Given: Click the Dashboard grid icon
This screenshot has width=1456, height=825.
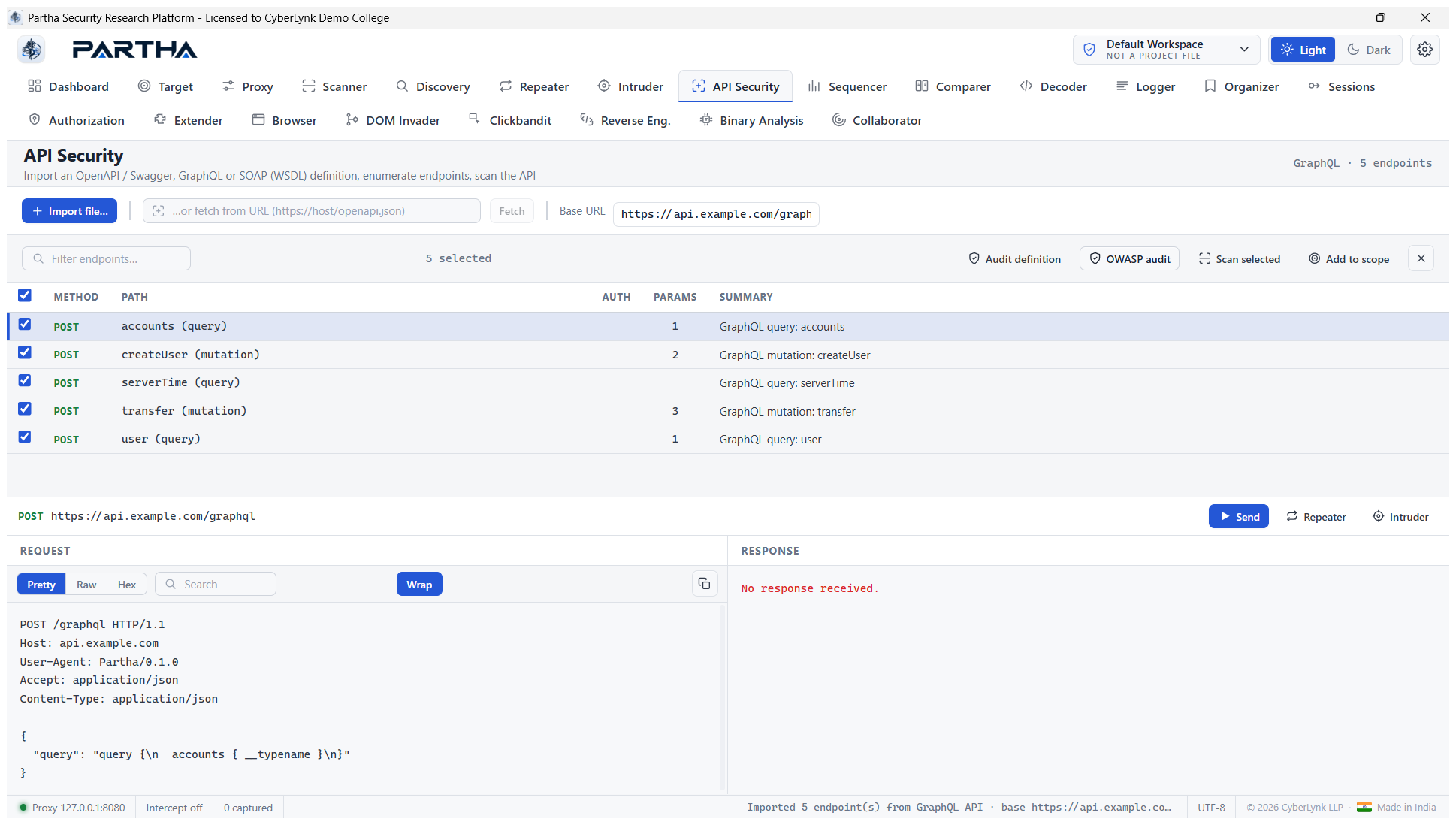Looking at the screenshot, I should click(x=35, y=86).
